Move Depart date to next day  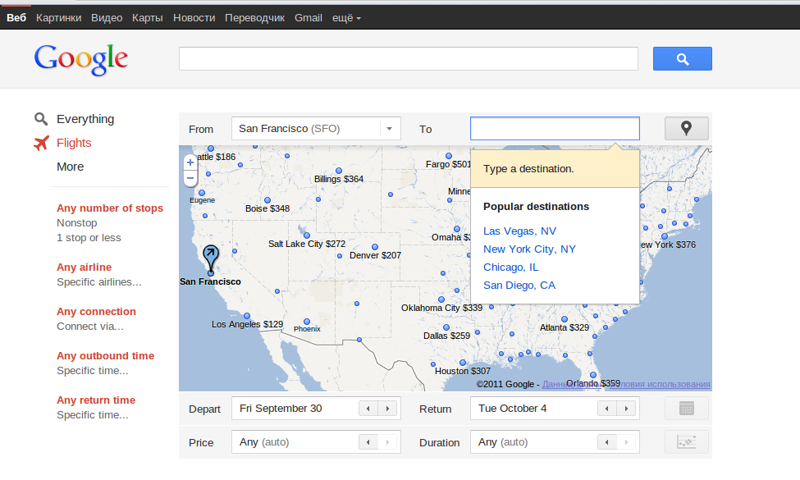point(387,408)
